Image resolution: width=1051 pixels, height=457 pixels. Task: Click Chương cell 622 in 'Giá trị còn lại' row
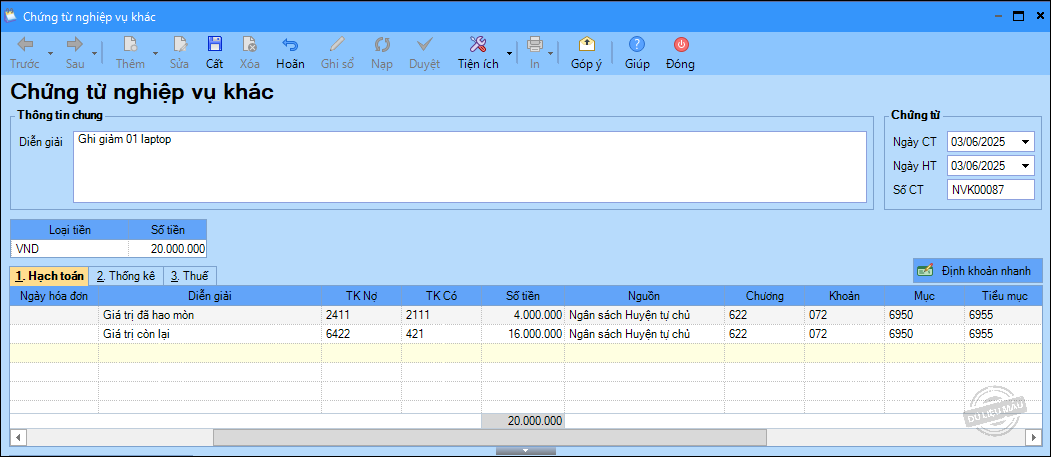point(765,334)
